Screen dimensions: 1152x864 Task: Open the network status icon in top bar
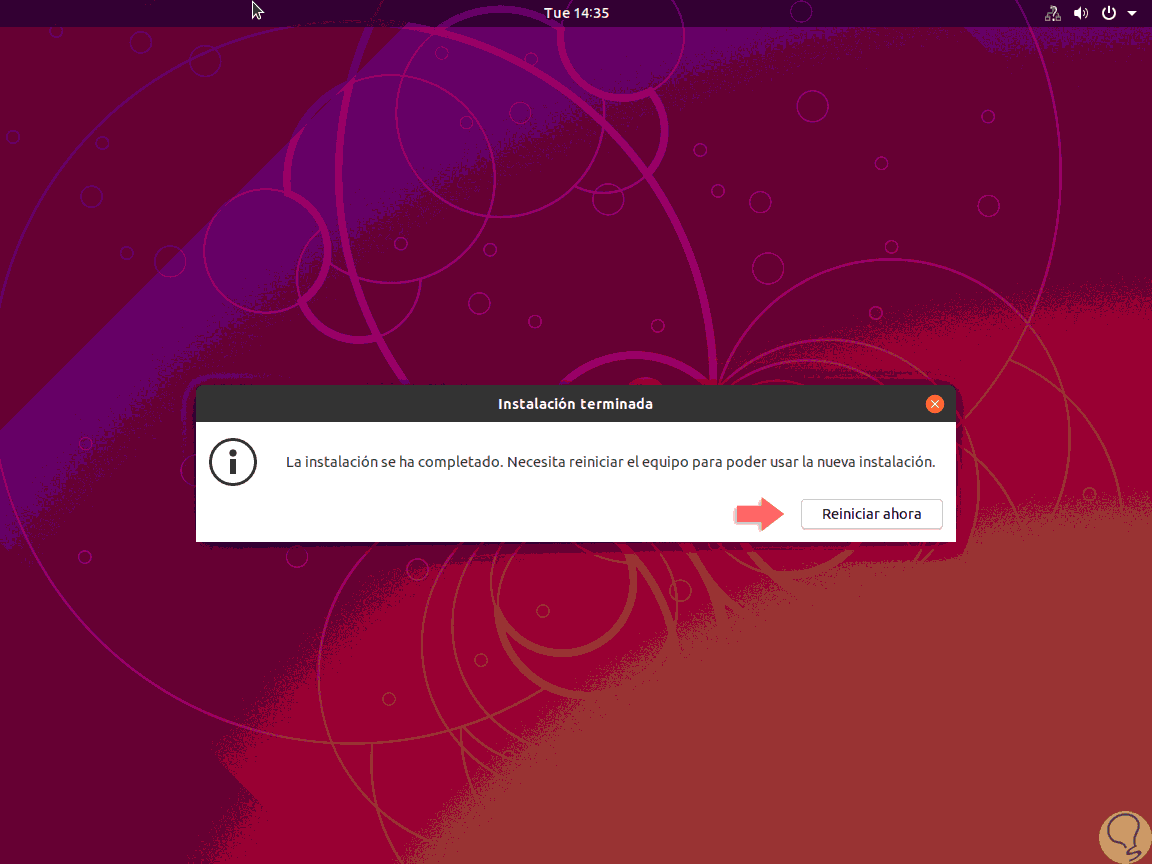tap(1053, 13)
